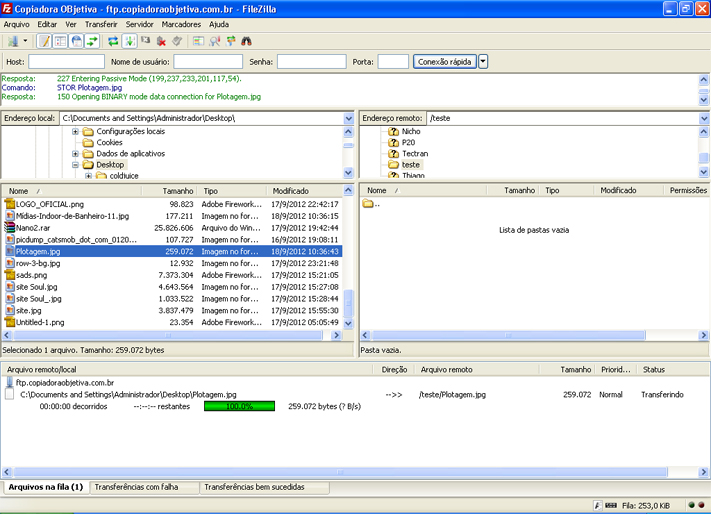This screenshot has width=711, height=514.
Task: Collapse the Desktop folder tree node
Action: coord(76,165)
